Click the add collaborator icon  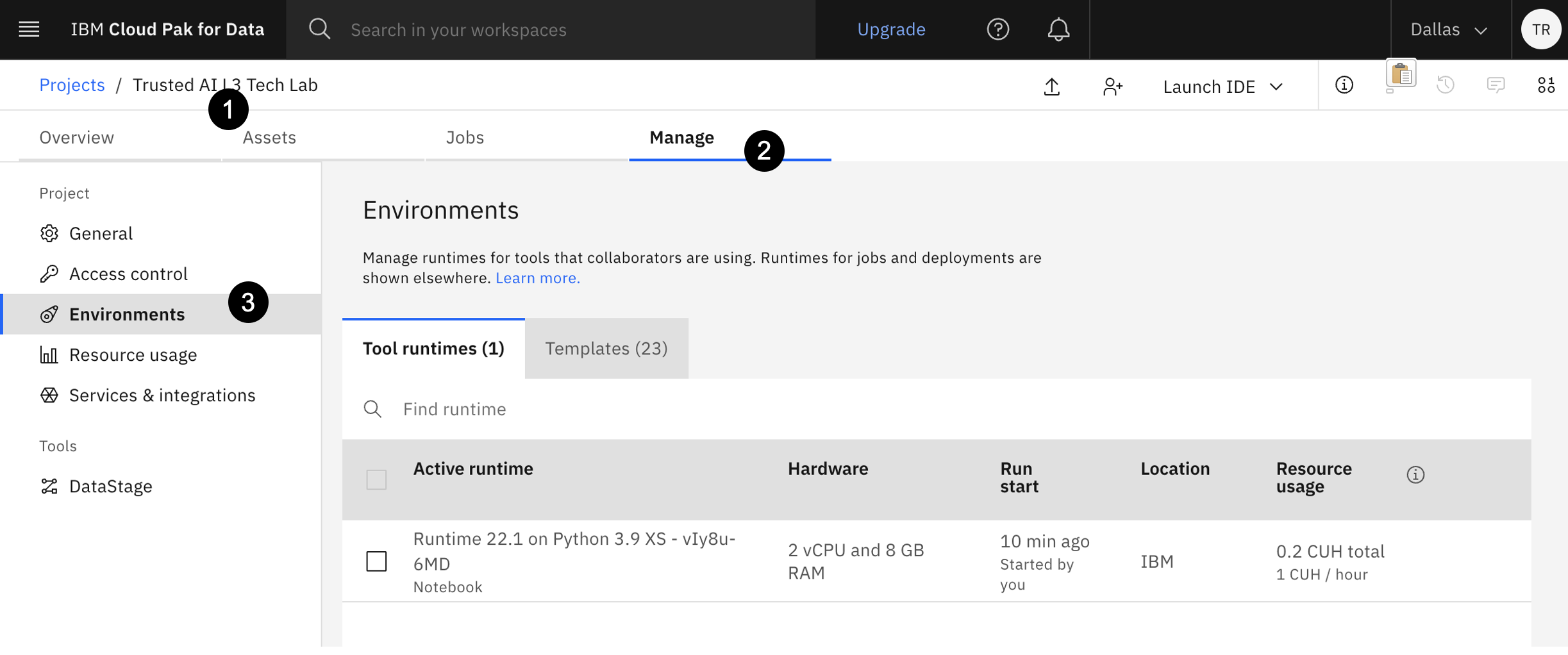[1112, 87]
